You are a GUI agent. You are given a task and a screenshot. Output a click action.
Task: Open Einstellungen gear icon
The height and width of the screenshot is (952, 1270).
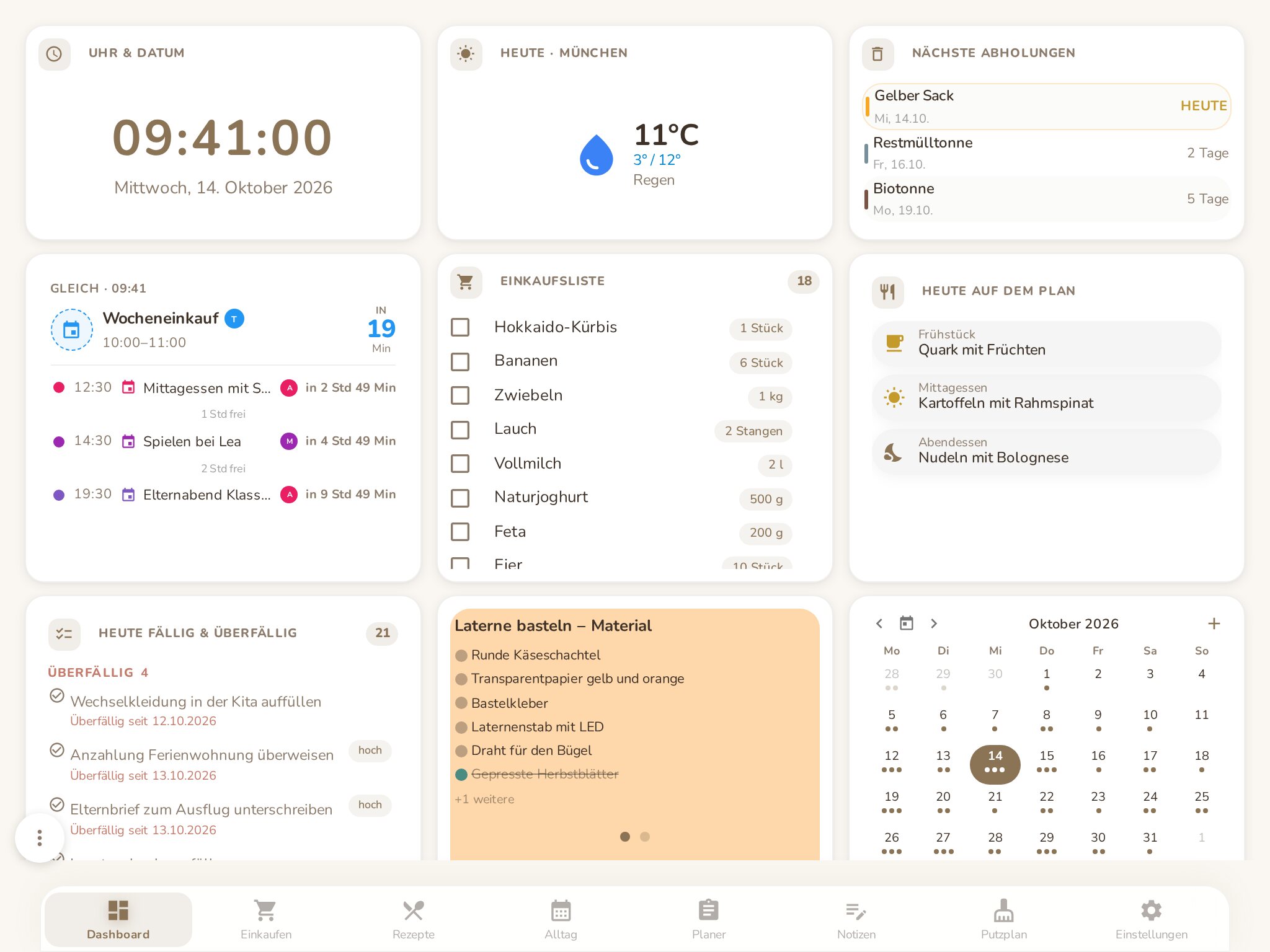(x=1152, y=911)
